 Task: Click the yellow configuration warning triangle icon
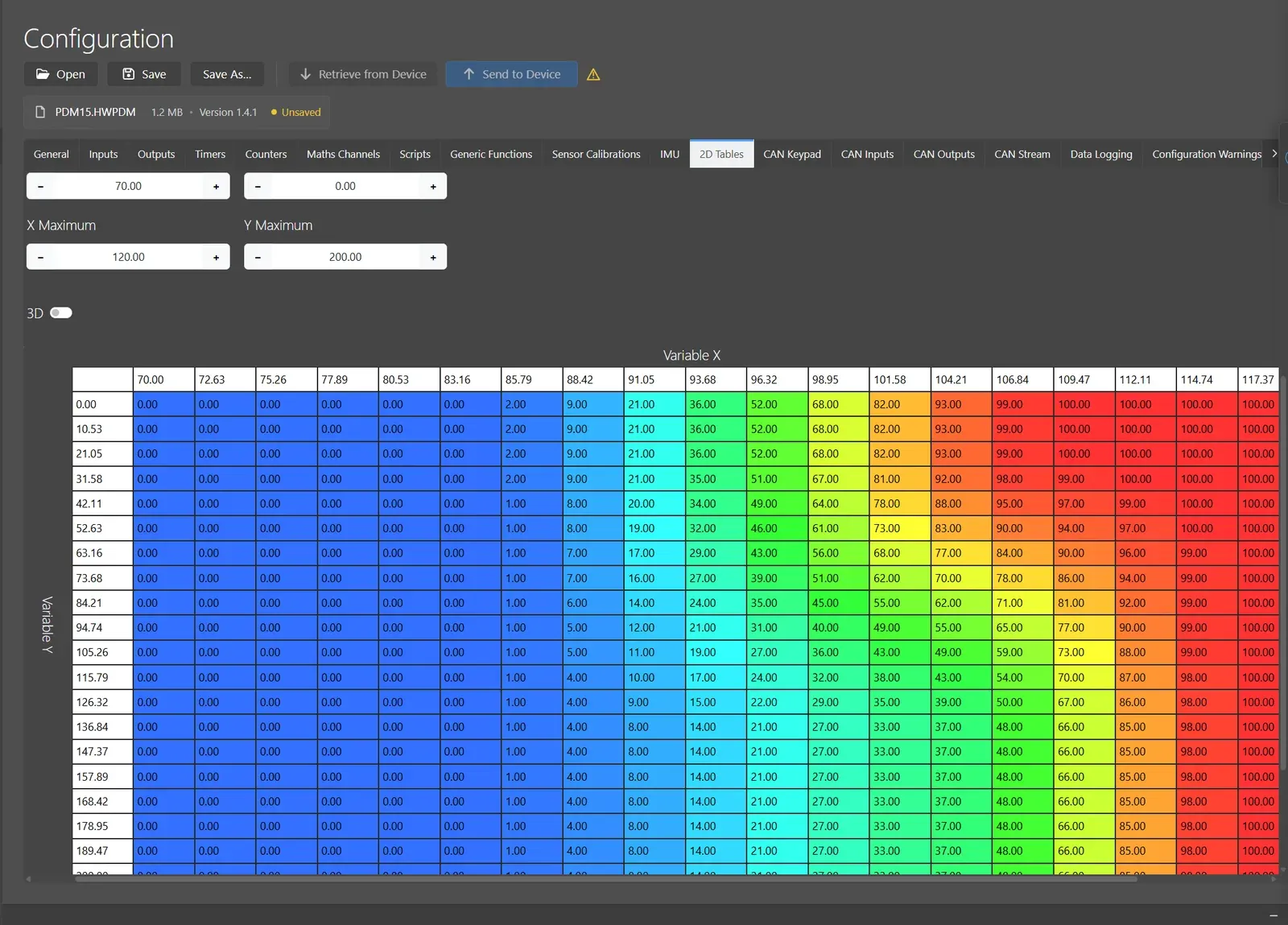point(593,75)
